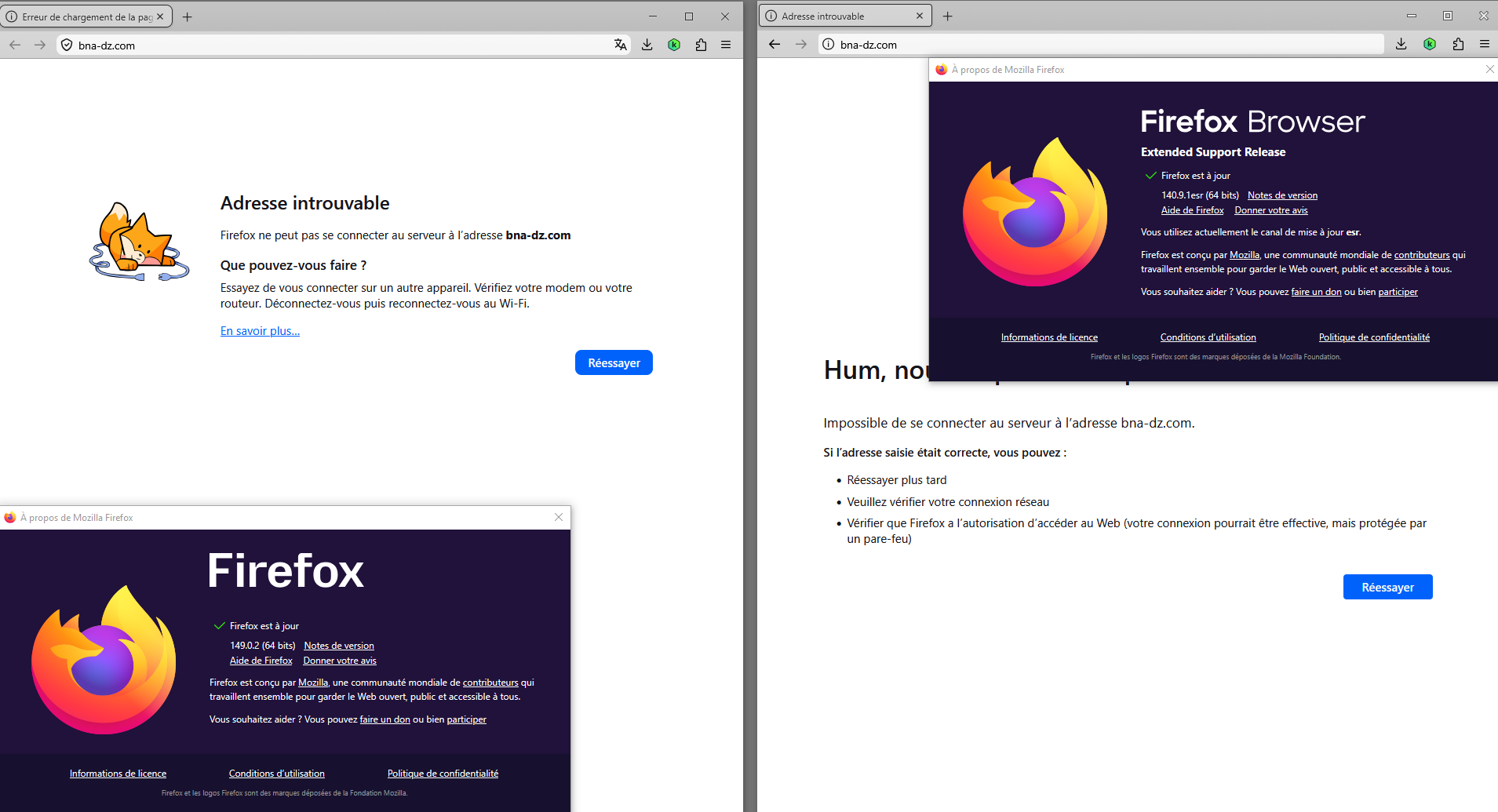Image resolution: width=1498 pixels, height=812 pixels.
Task: Open the En savoir plus… link
Action: pyautogui.click(x=260, y=331)
